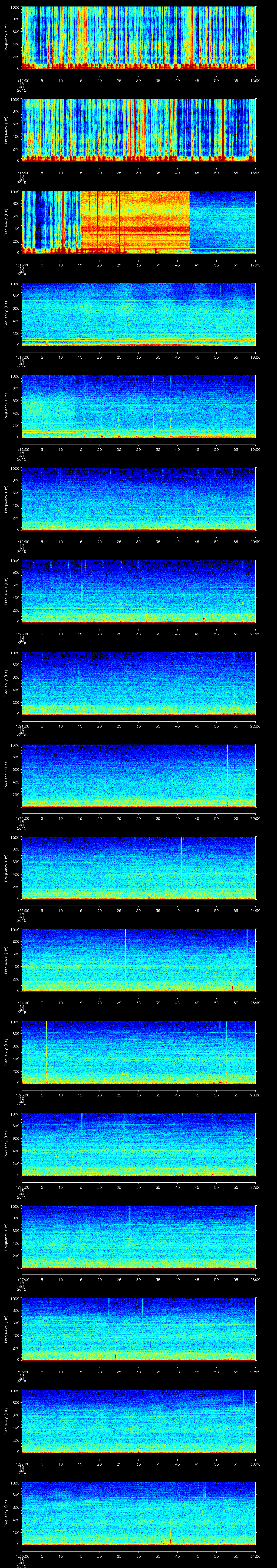Click the Frequency (Hz) axis label of top spectrogram
This screenshot has width=277, height=1568.
6,38
